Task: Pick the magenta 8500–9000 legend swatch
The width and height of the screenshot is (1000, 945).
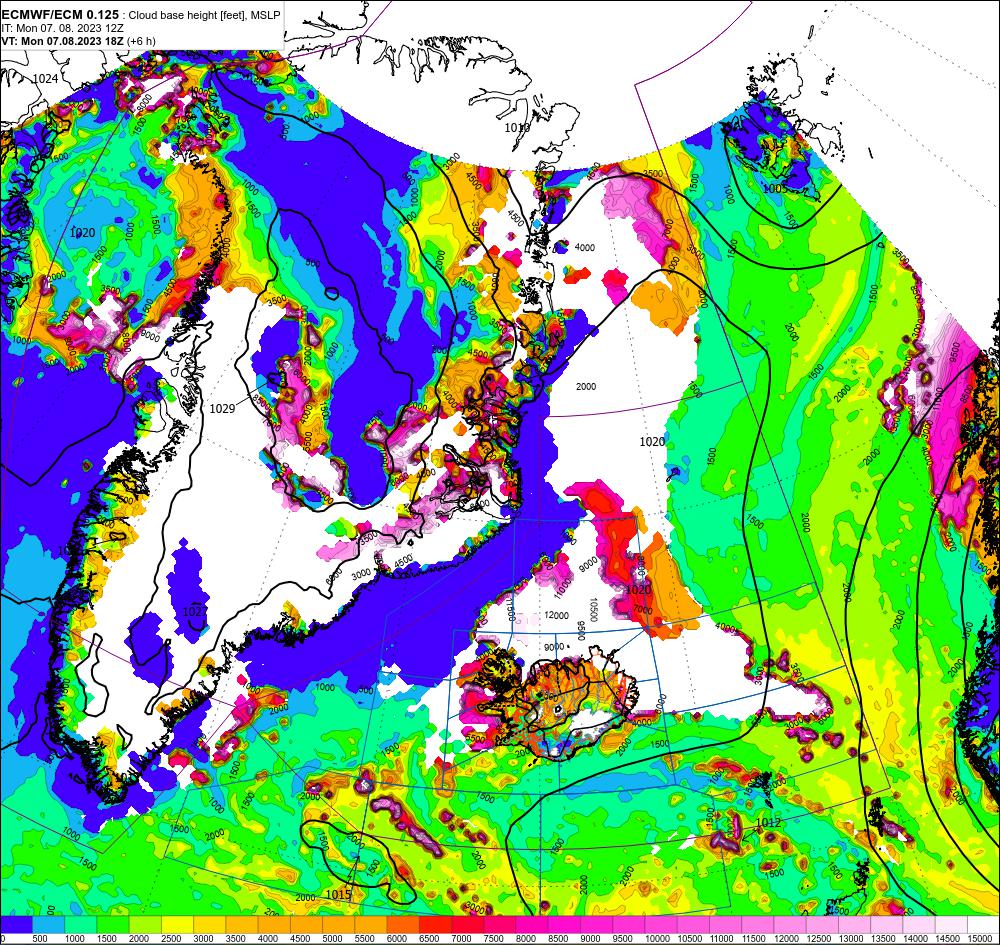Action: tap(564, 925)
